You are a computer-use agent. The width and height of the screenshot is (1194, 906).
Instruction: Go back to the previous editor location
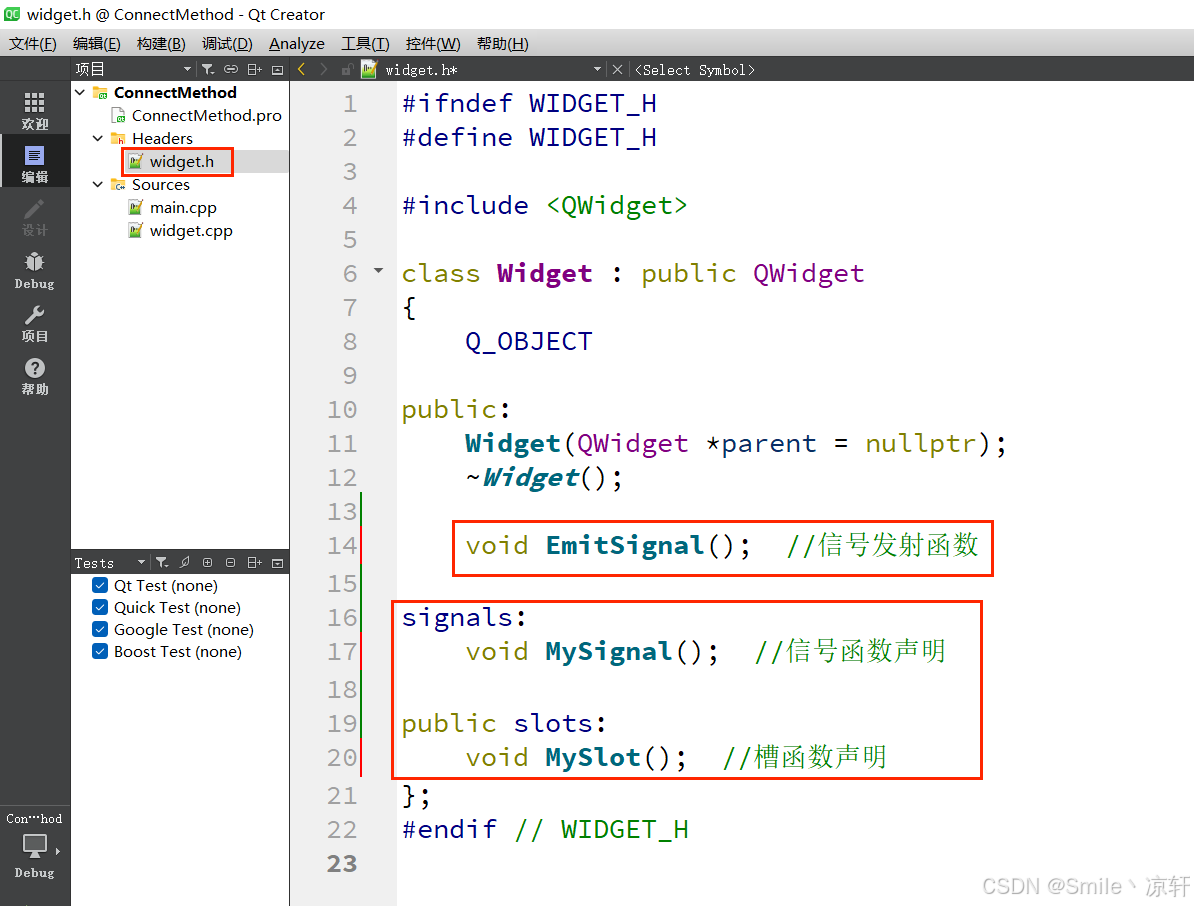(302, 69)
